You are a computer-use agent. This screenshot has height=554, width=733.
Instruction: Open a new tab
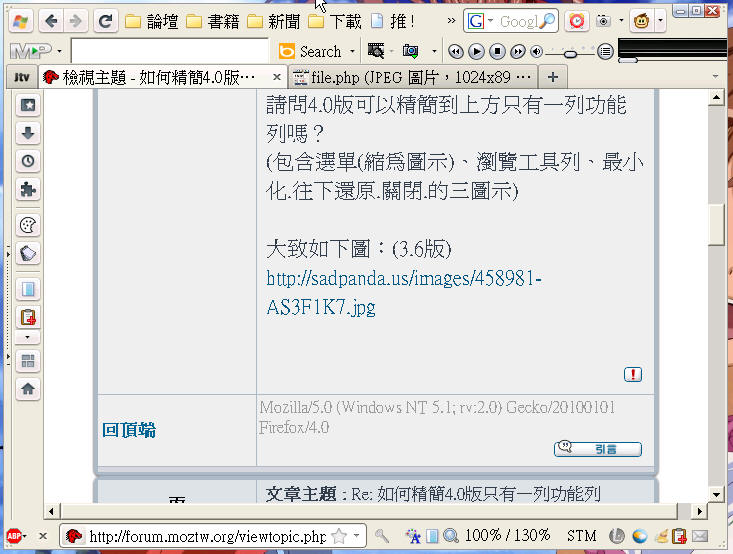point(553,77)
